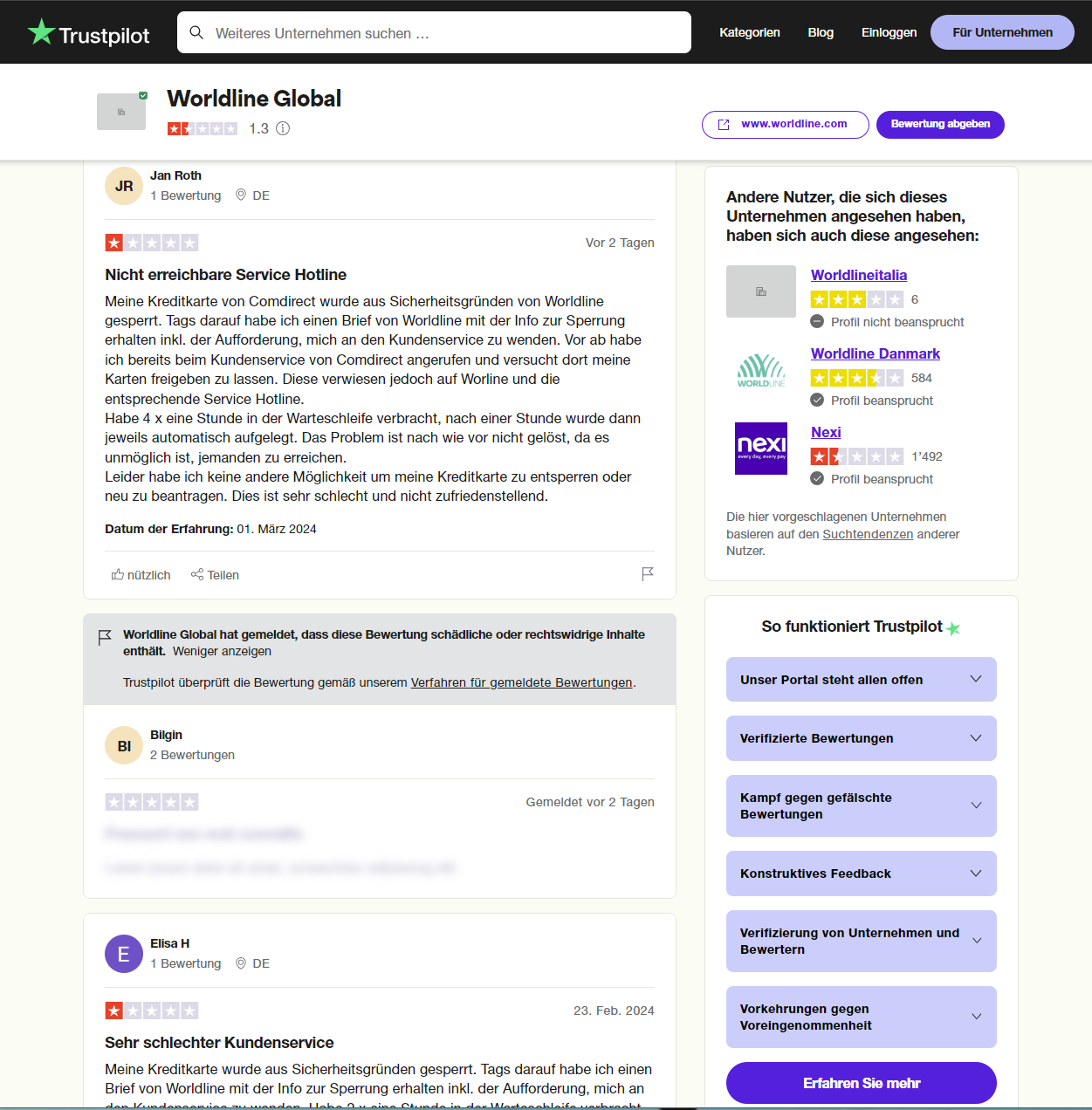
Task: Expand Konstruktives Feedback section
Action: (862, 874)
